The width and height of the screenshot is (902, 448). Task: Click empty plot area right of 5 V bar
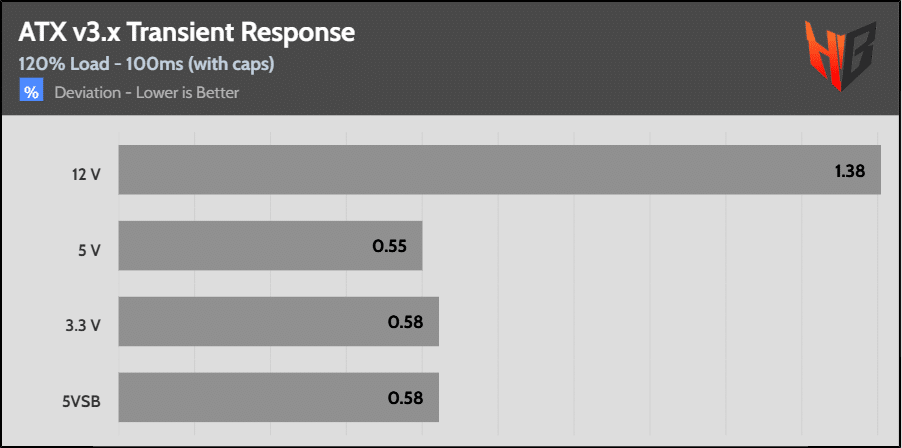tap(650, 246)
